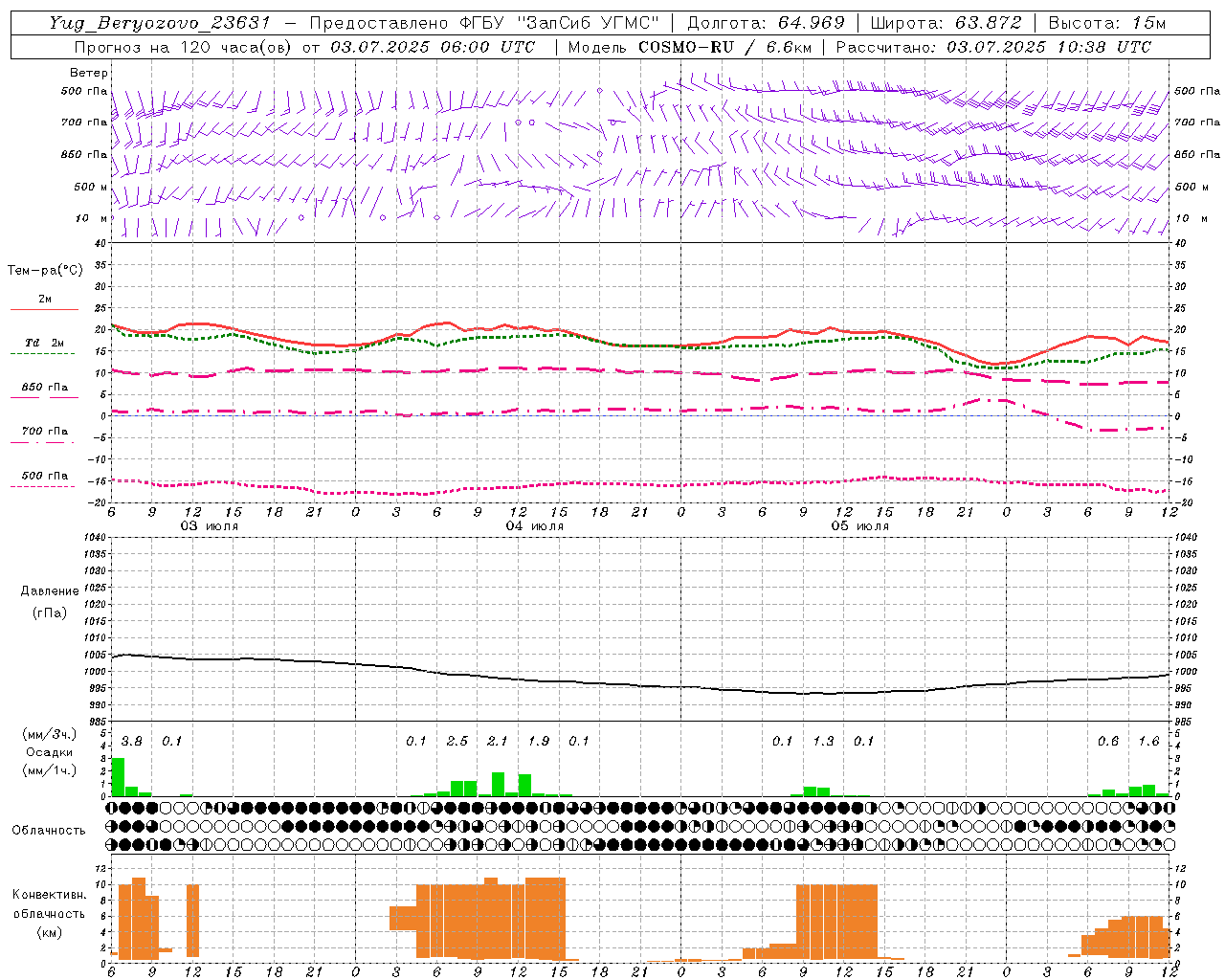Click the '0.6' precipitation value

coord(1107,742)
